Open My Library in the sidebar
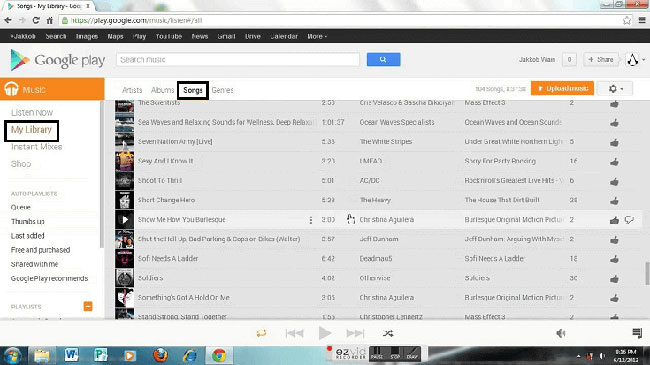The image size is (650, 365). coord(32,130)
